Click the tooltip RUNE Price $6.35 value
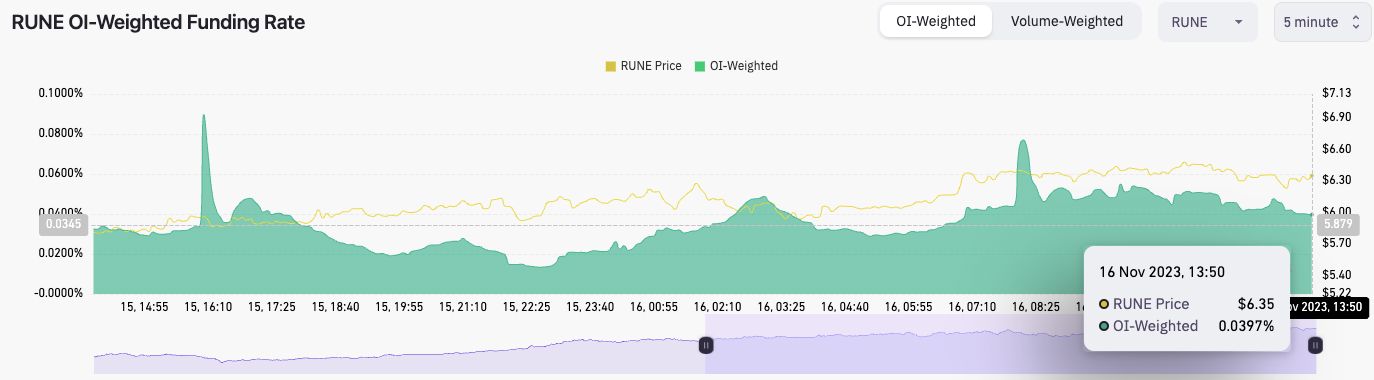1374x380 pixels. point(1256,304)
